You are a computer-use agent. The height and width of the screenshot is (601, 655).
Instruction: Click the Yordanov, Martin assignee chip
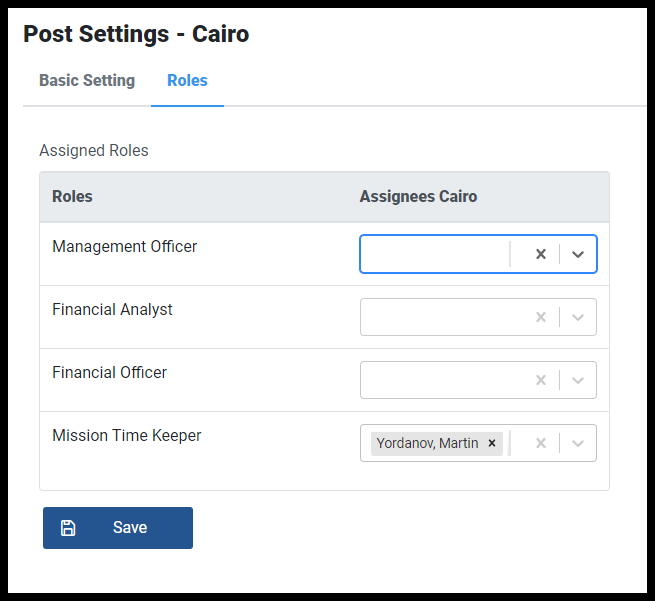click(x=427, y=443)
